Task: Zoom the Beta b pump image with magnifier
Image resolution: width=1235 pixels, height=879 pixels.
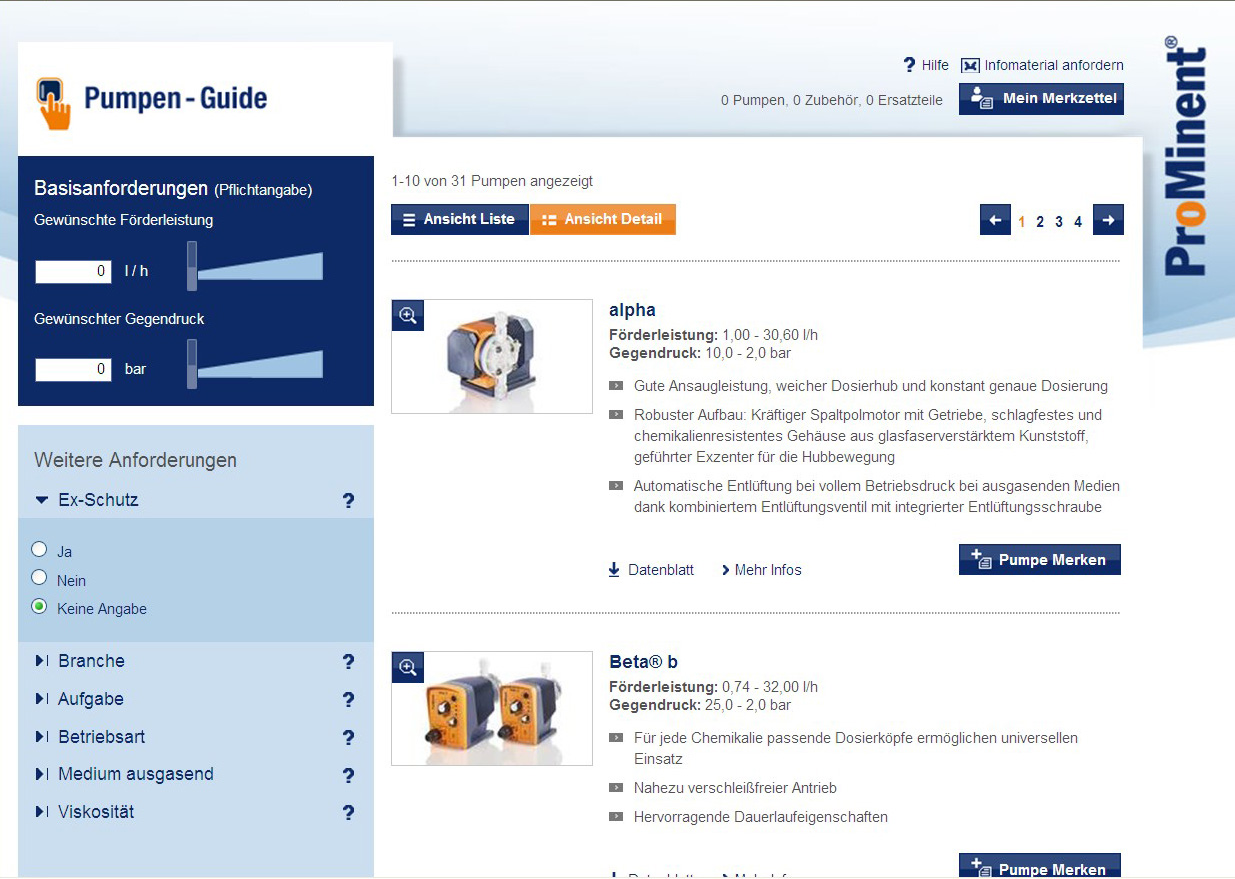Action: click(x=408, y=667)
